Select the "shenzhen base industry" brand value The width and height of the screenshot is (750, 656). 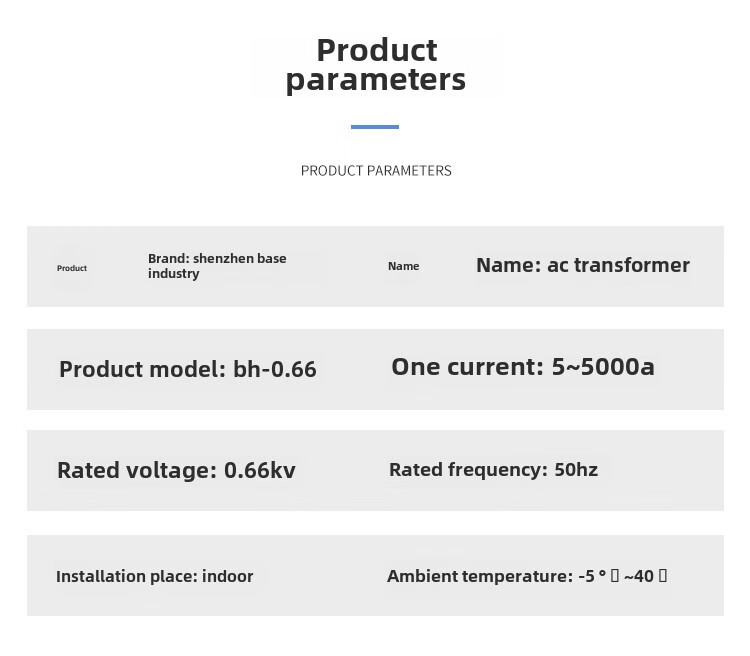click(x=239, y=259)
